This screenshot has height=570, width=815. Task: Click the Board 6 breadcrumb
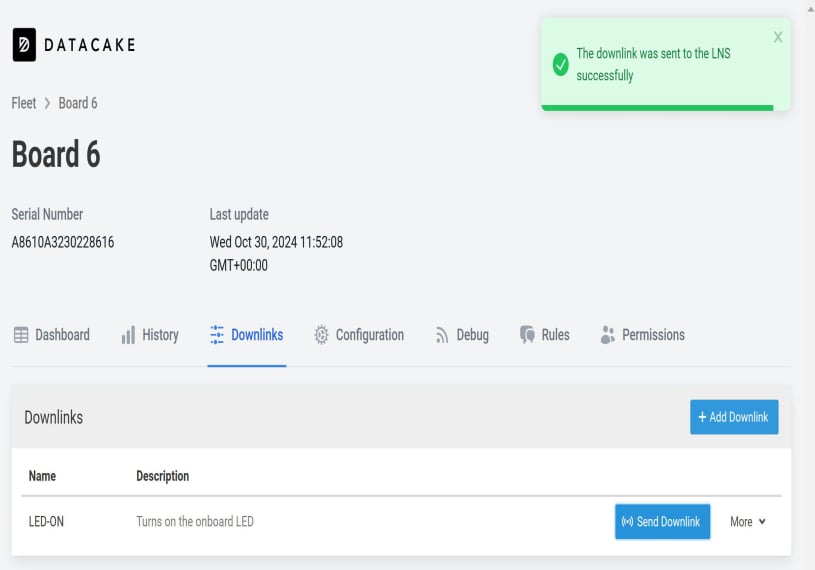click(78, 103)
